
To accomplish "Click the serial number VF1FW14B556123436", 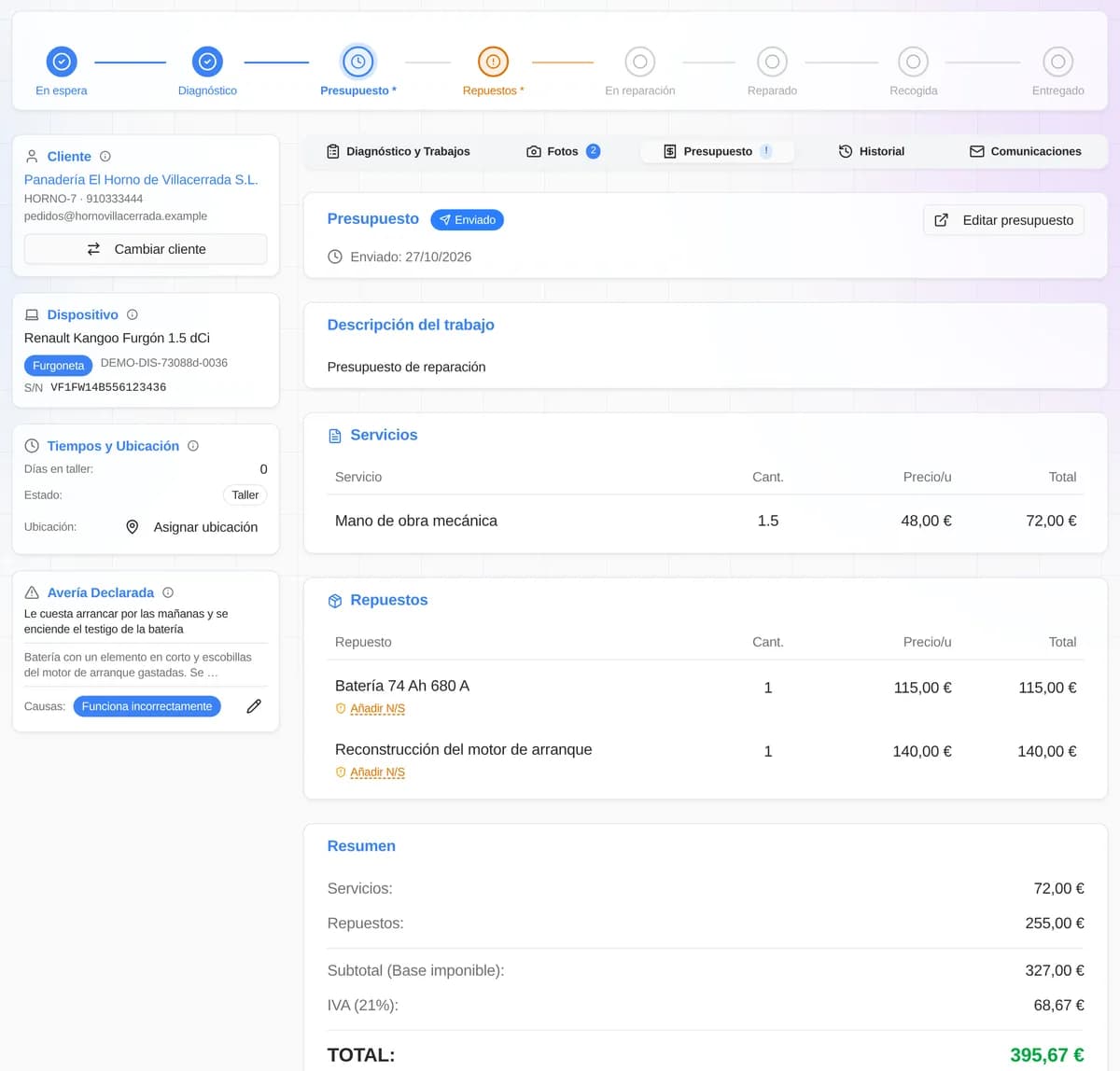I will 108,387.
